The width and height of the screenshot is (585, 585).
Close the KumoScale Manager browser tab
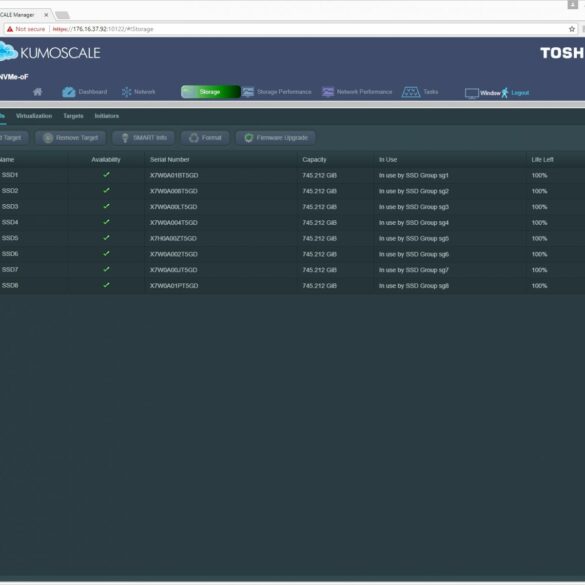click(x=46, y=15)
